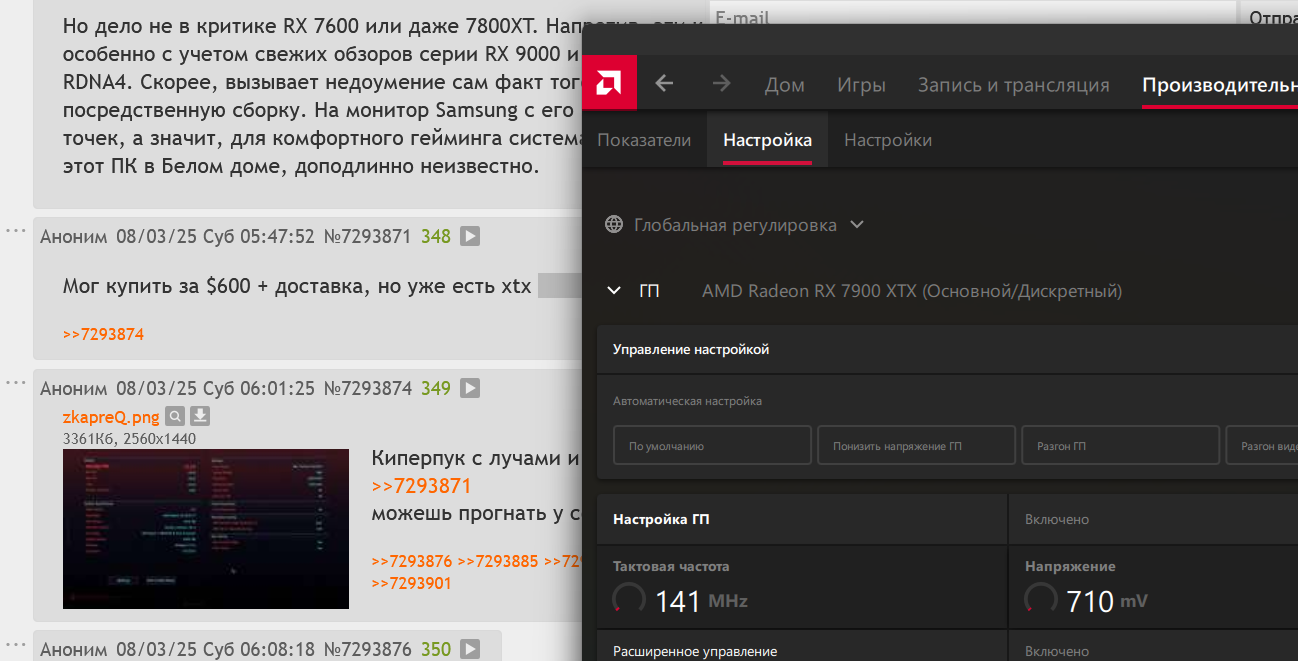Click the arrow icon after post number 348
This screenshot has height=661, width=1298.
[x=469, y=237]
